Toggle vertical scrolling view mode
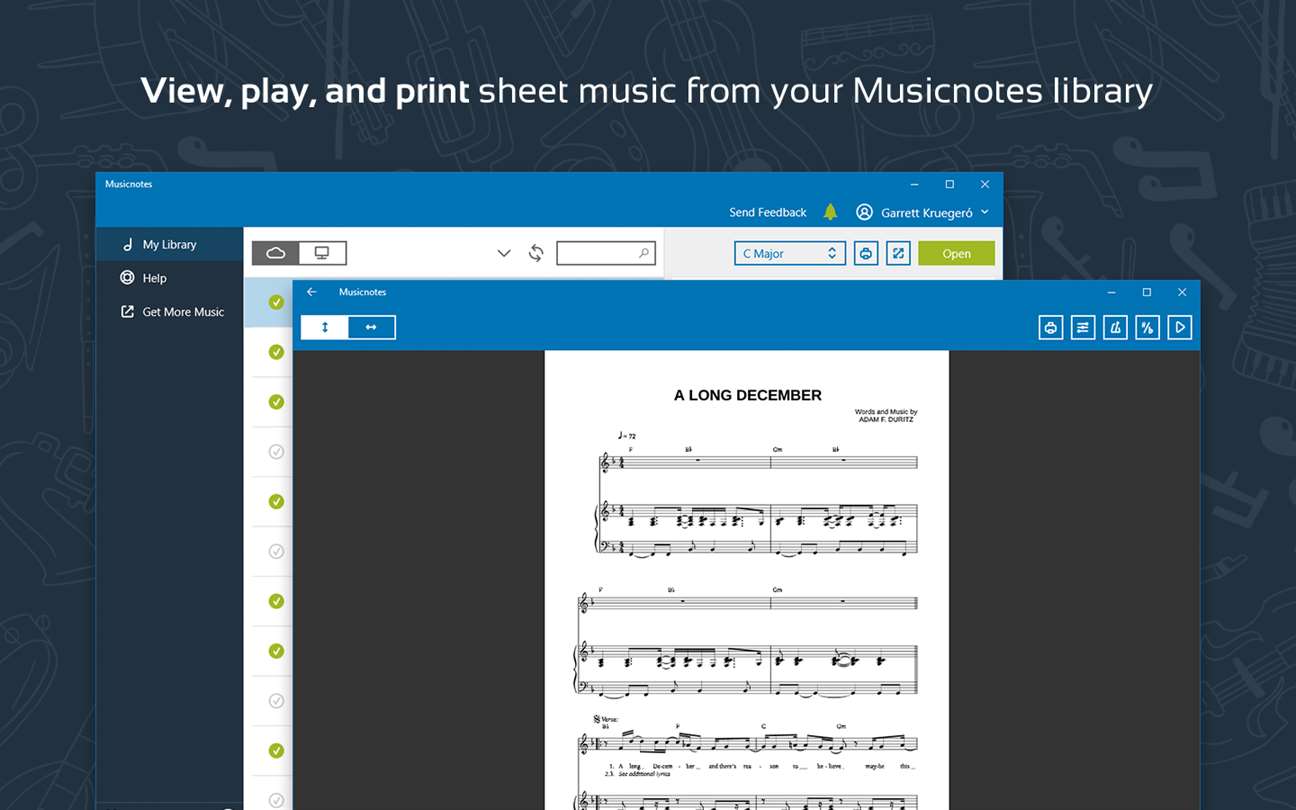The height and width of the screenshot is (810, 1296). tap(325, 327)
